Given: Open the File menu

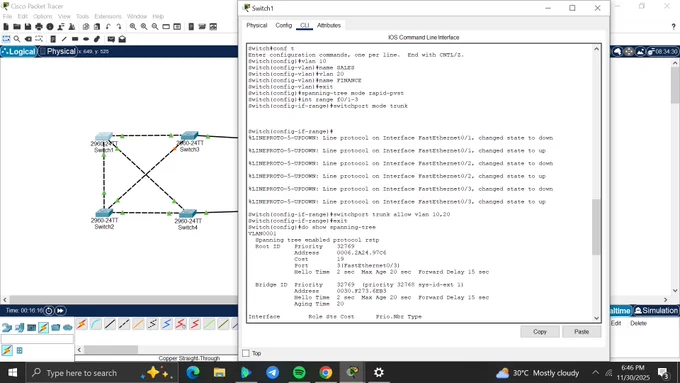Looking at the screenshot, I should pos(7,16).
